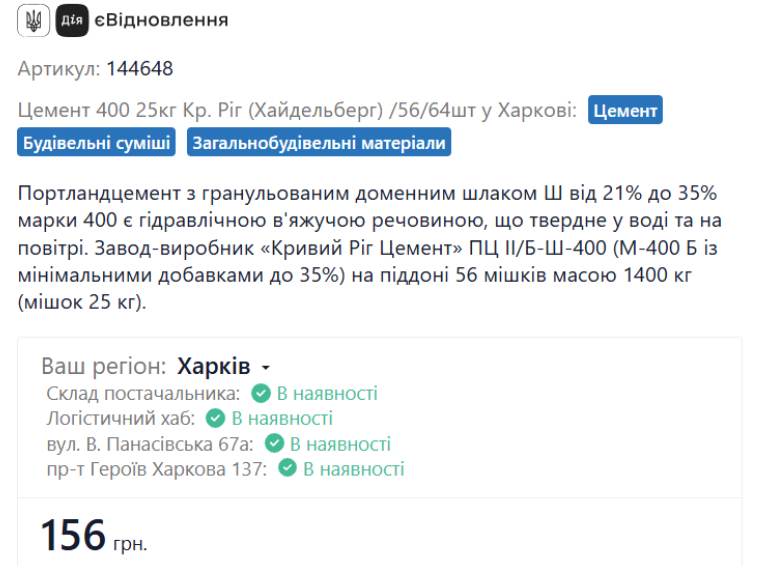Click В наявності next to Логістичний хаб

coord(282,418)
